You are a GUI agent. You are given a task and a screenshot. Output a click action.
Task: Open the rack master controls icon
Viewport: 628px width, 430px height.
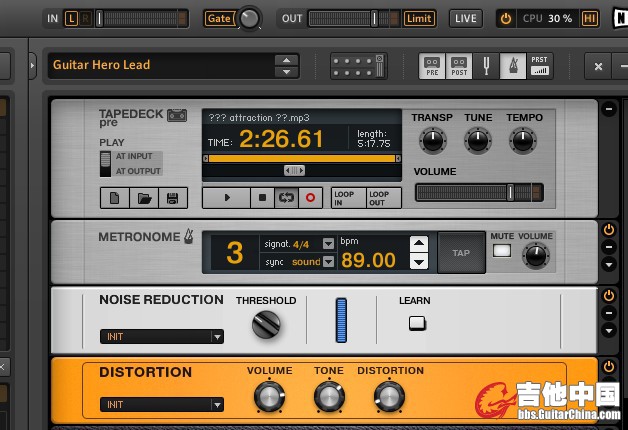[x=358, y=66]
